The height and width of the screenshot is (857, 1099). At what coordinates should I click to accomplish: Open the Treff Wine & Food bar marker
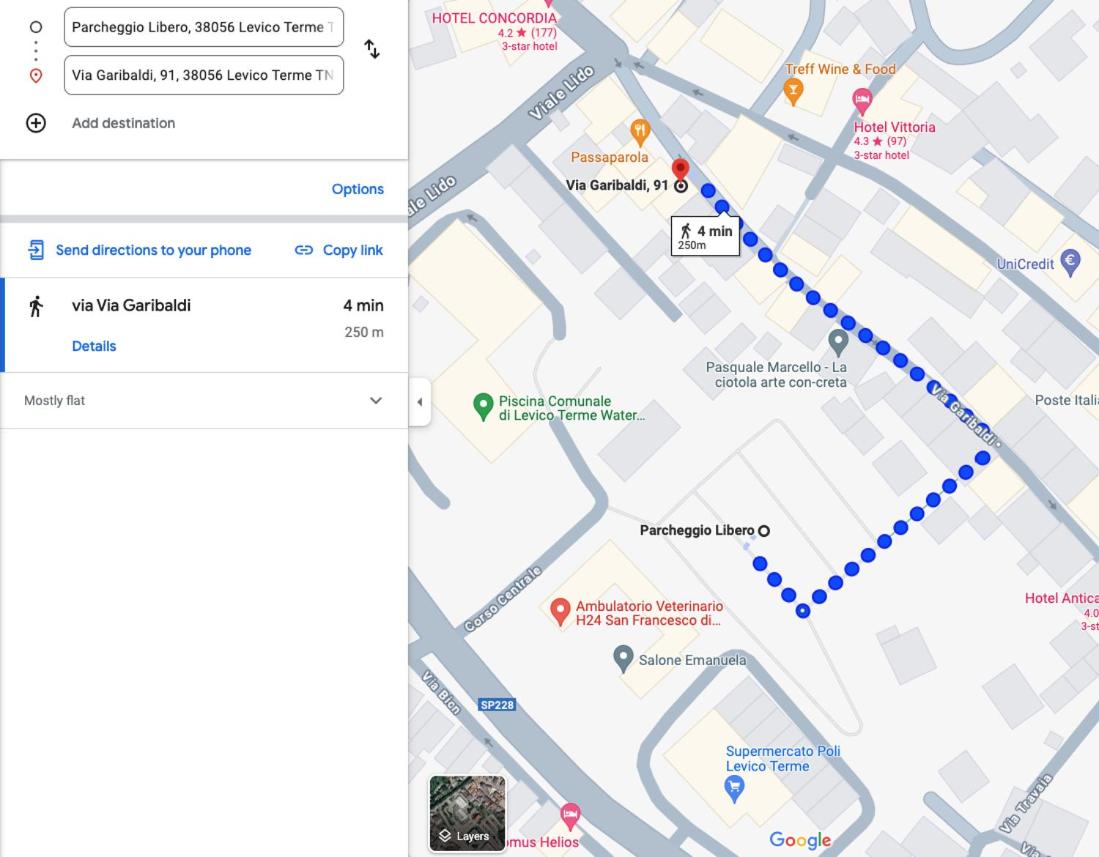point(793,92)
